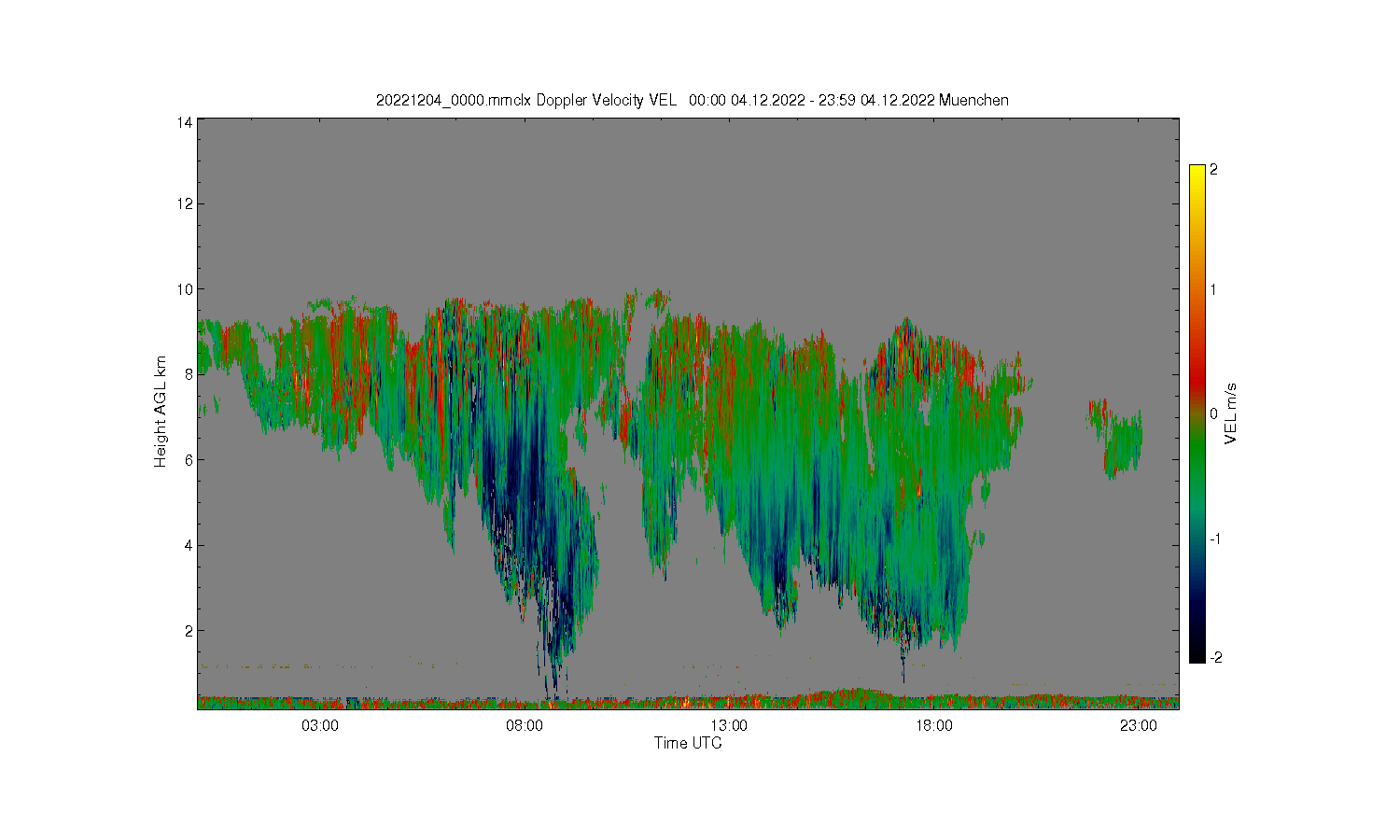Click the yellow top of the velocity colorbar

click(x=1197, y=174)
